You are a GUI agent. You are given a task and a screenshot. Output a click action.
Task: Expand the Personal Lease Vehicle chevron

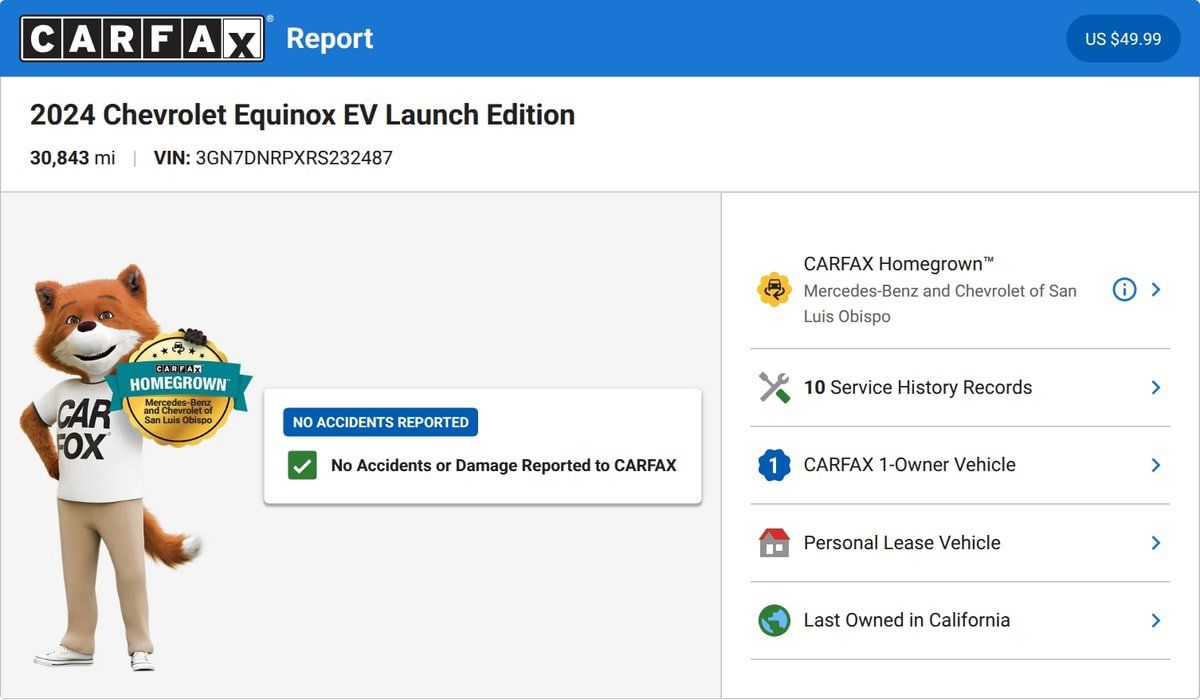(x=1156, y=543)
